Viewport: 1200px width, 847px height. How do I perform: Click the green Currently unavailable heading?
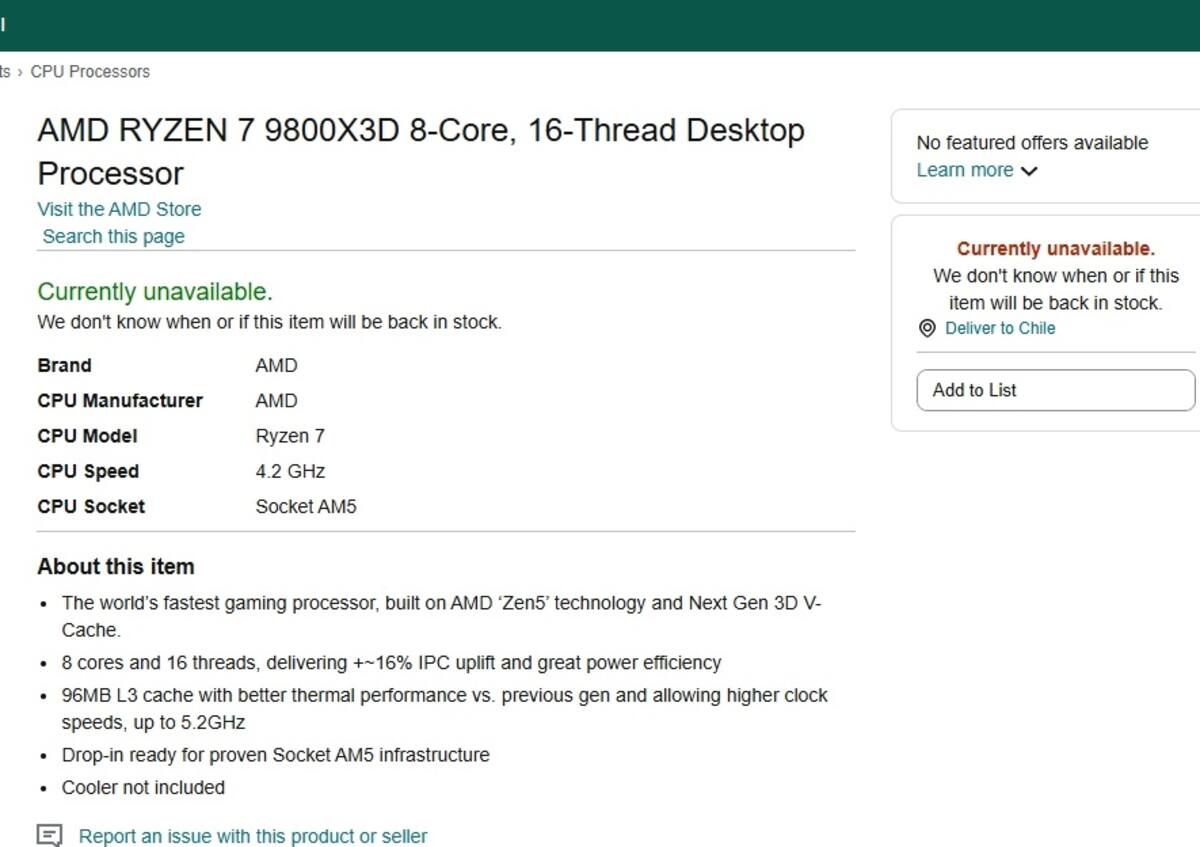coord(155,292)
